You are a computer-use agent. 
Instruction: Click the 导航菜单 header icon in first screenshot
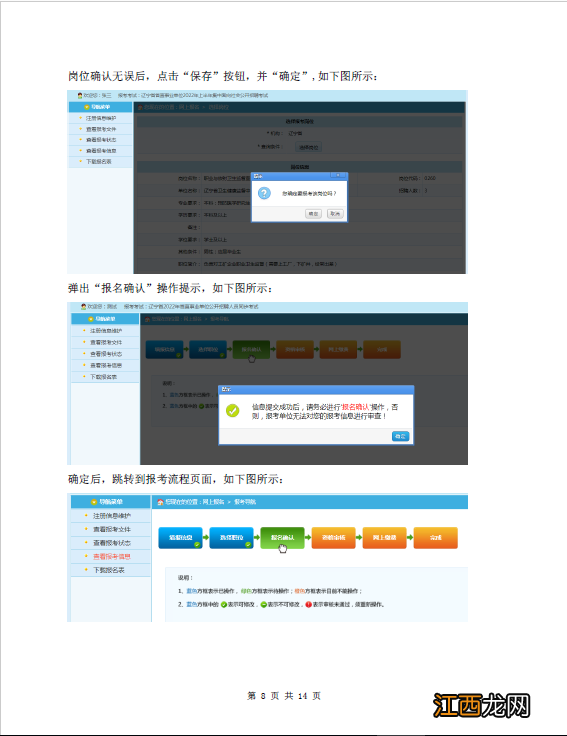(86, 107)
